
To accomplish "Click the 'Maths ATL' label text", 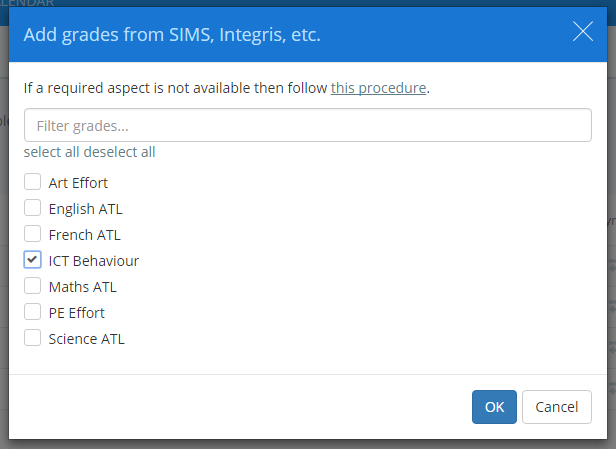I will [82, 287].
